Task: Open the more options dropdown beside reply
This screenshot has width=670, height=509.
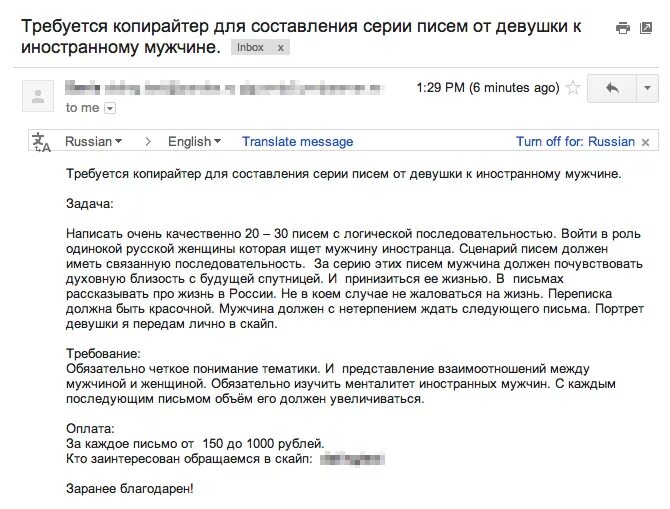Action: 647,88
